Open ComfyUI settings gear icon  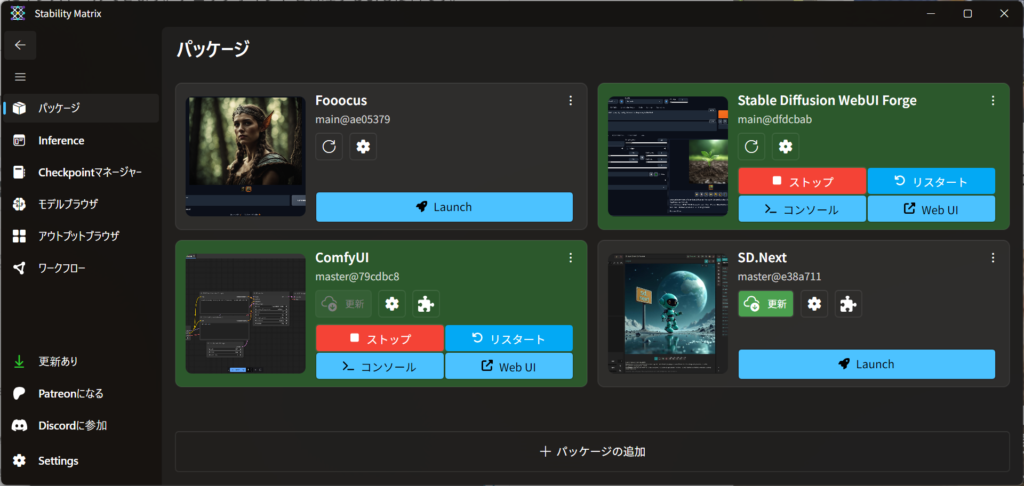pos(392,304)
